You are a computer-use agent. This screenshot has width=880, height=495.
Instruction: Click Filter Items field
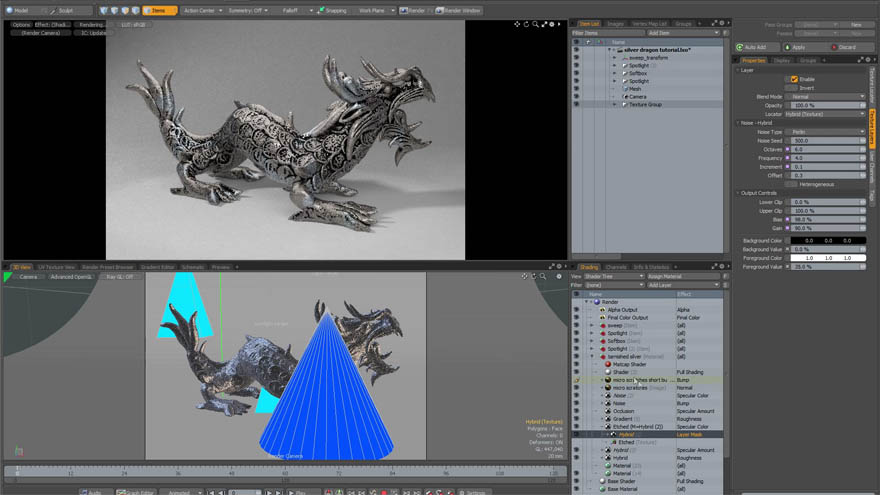608,33
